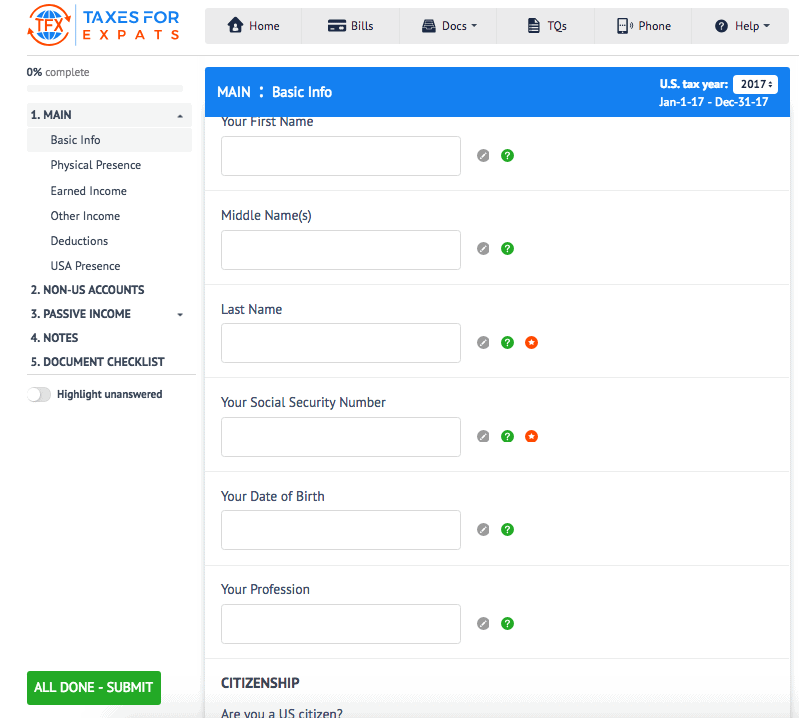Click the mobile phone icon beside Phone
This screenshot has height=718, width=799.
(624, 25)
